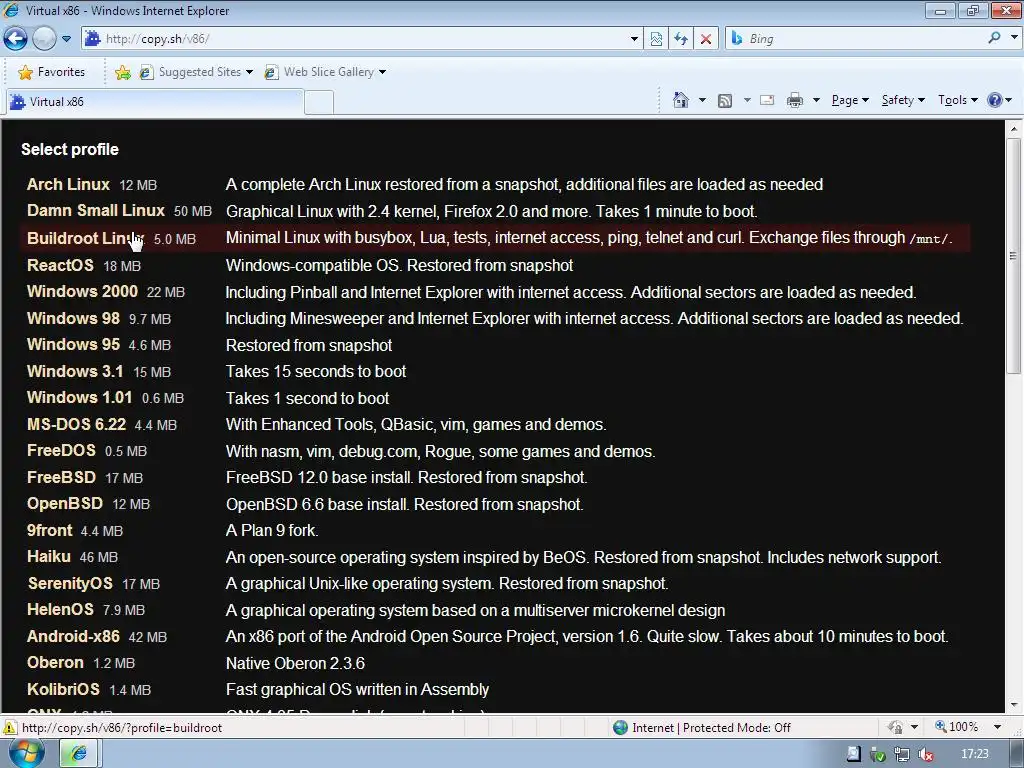The image size is (1024, 768).
Task: Open the search provider dropdown arrow
Action: click(x=1014, y=38)
